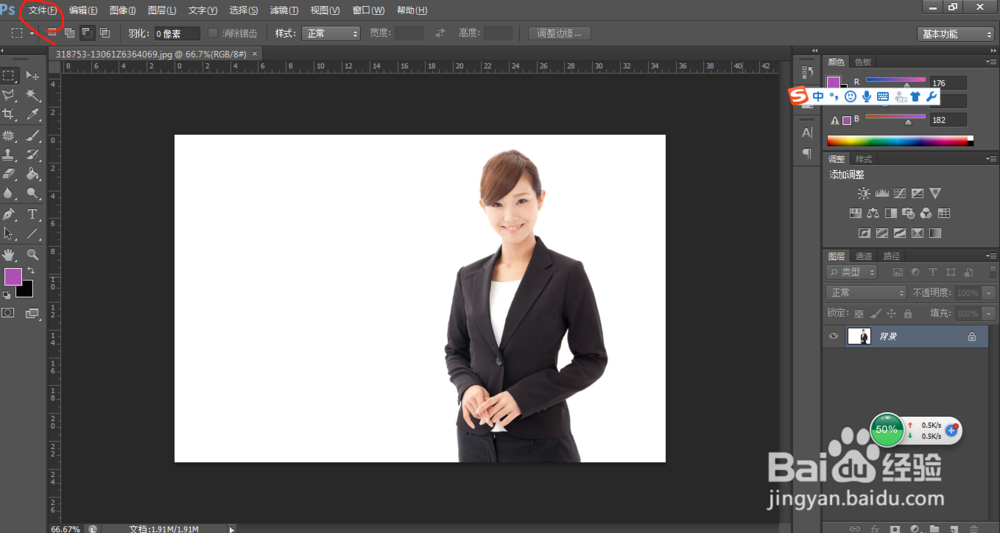Toggle the 消除锯齿 anti-alias checkbox
1000x533 pixels.
click(x=213, y=33)
